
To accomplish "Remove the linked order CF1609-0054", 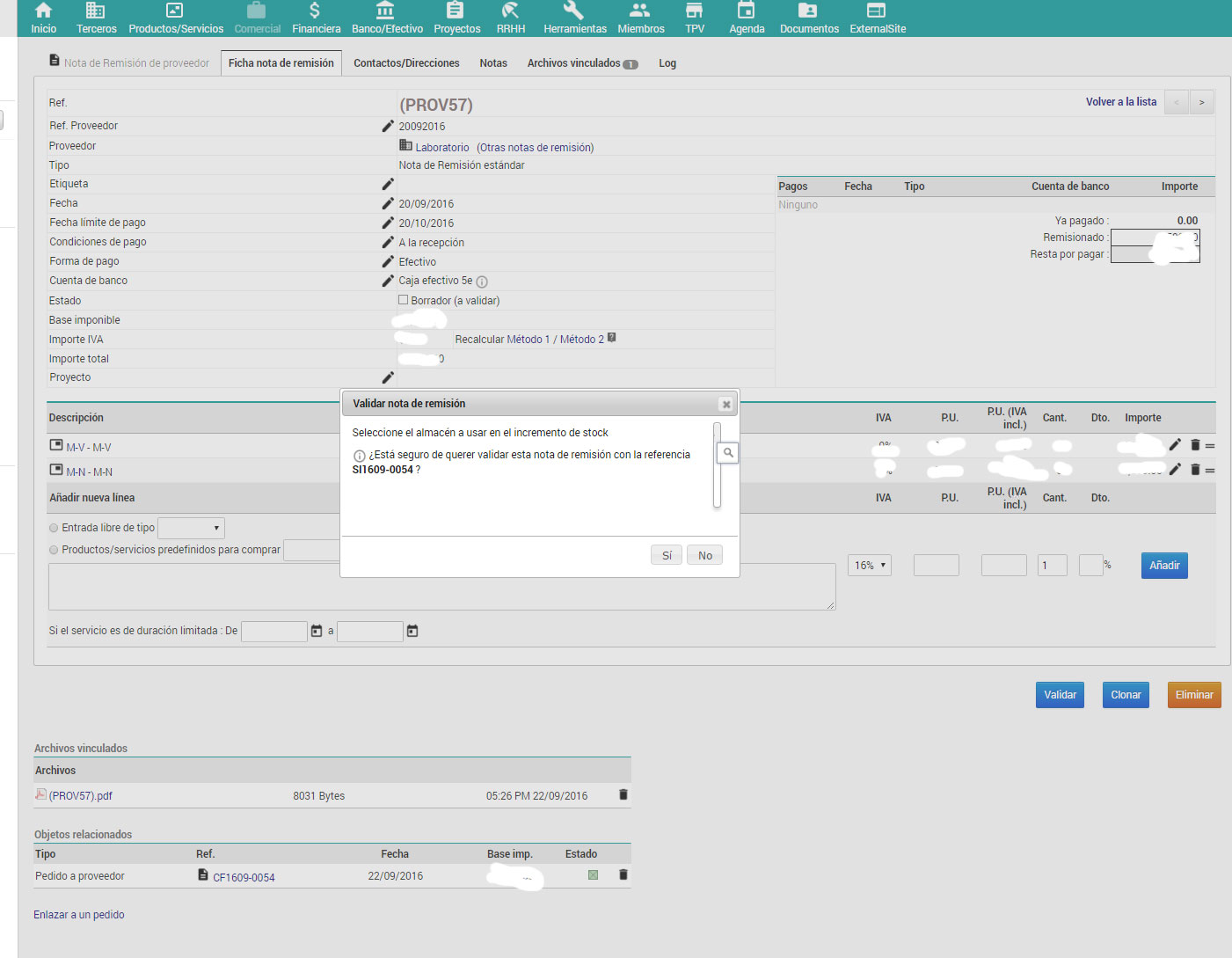I will tap(623, 874).
